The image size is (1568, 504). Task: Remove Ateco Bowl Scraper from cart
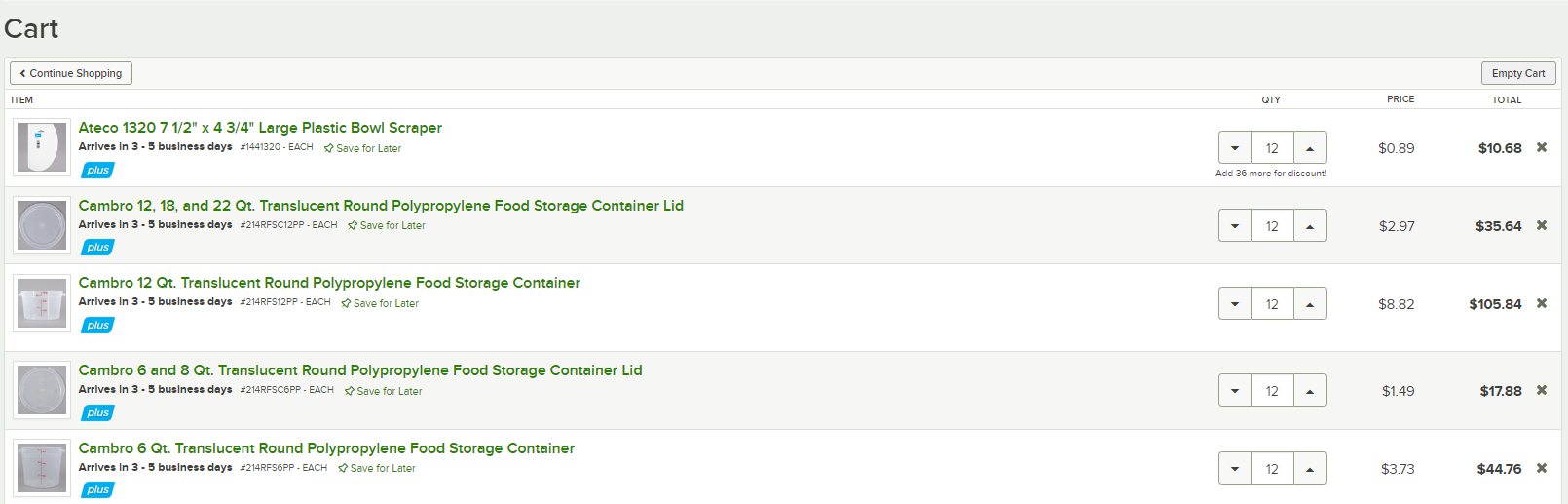[x=1542, y=147]
